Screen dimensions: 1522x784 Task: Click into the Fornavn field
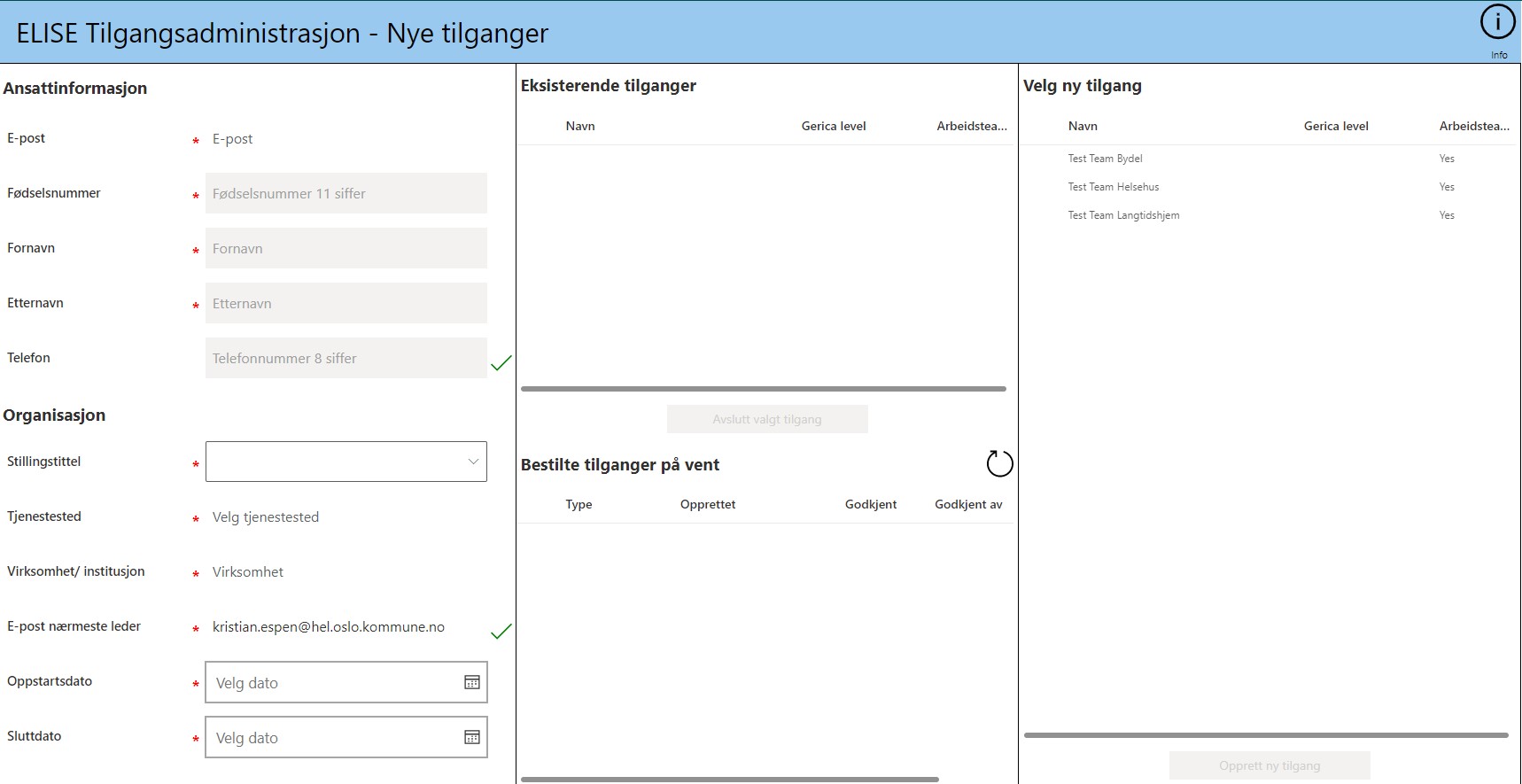tap(346, 248)
